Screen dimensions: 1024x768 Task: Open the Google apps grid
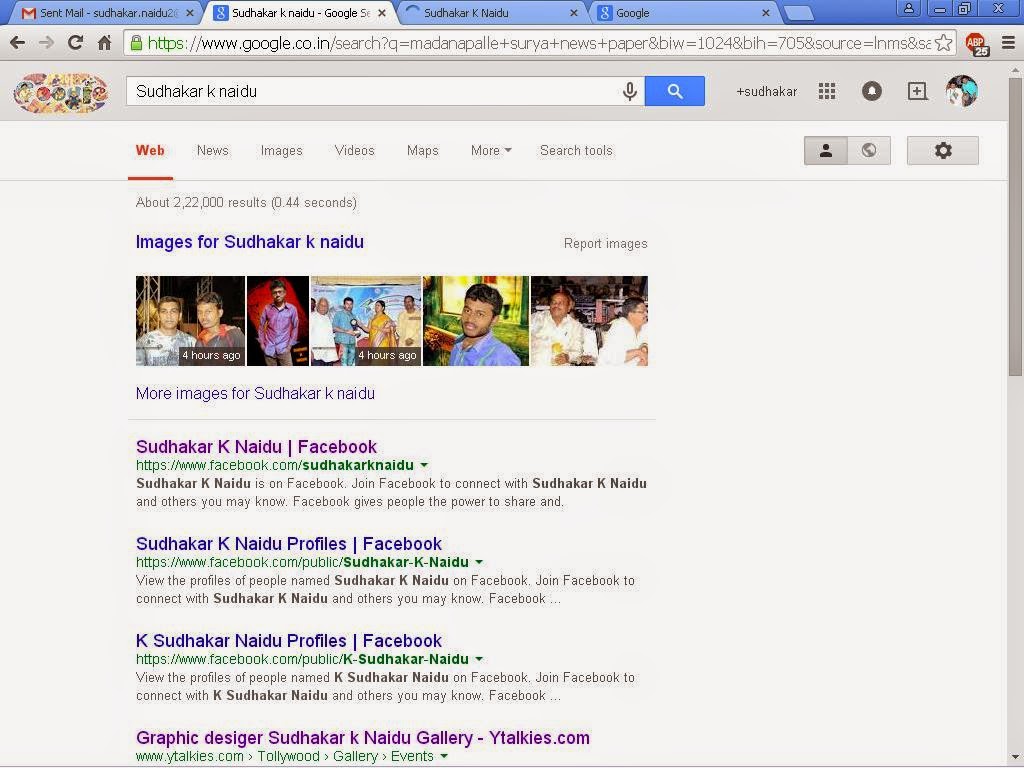click(827, 91)
